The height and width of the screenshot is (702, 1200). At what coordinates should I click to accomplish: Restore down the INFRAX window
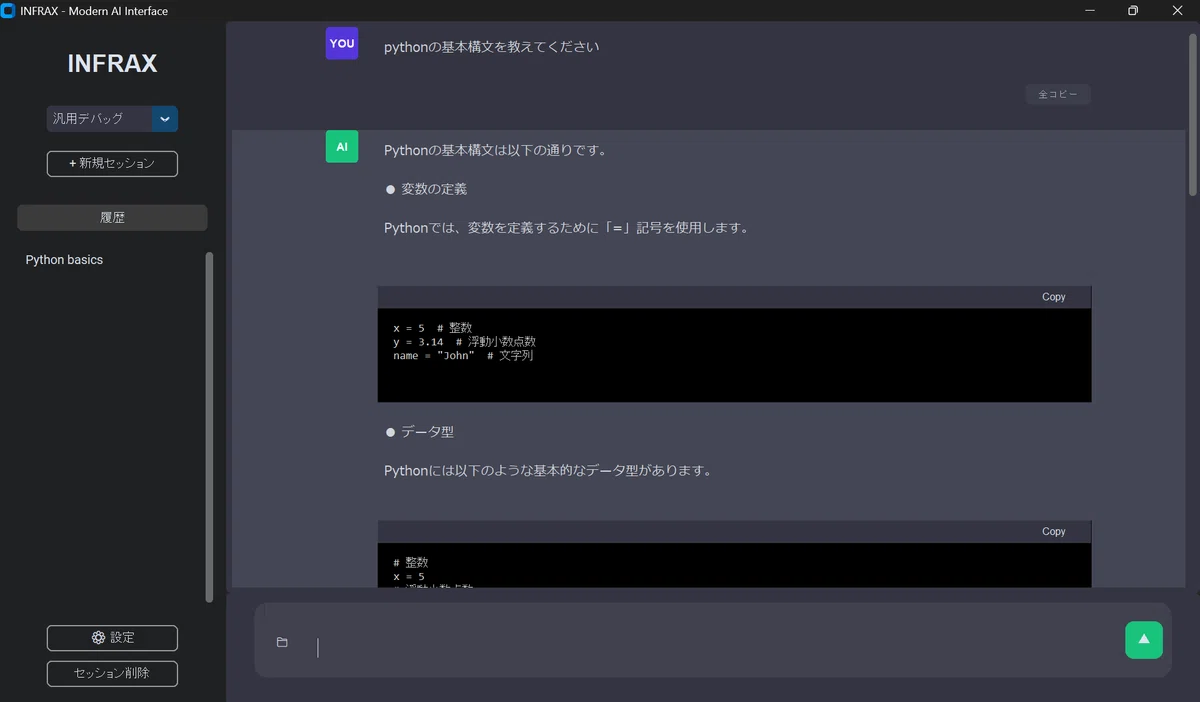1133,11
